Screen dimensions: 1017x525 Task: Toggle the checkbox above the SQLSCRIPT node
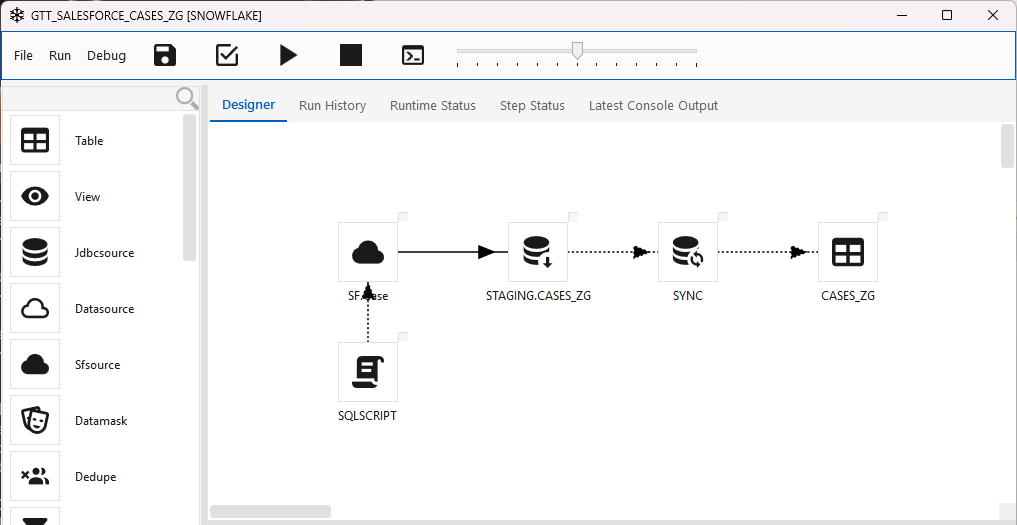[x=403, y=337]
